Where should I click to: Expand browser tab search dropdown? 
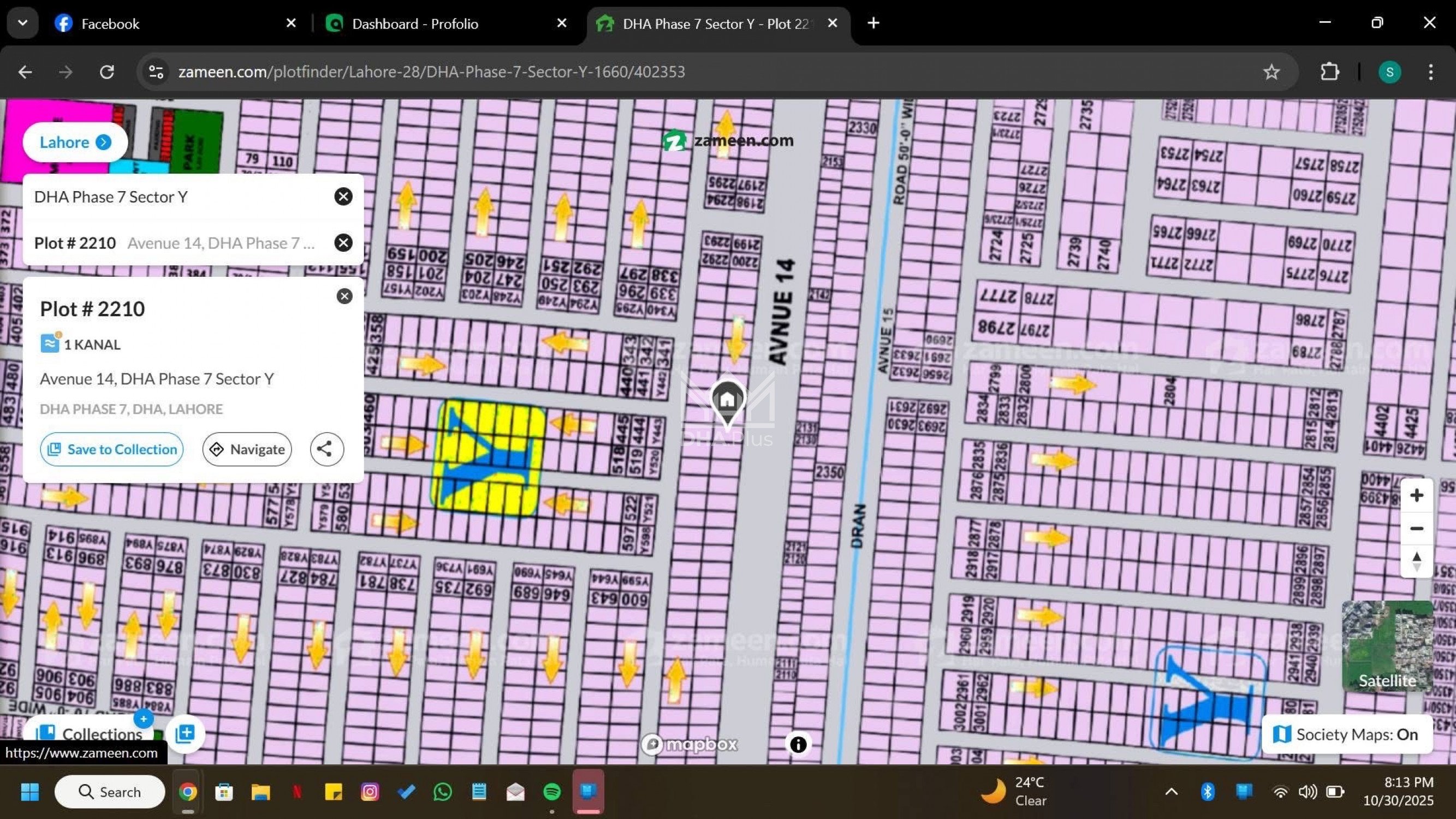tap(22, 23)
